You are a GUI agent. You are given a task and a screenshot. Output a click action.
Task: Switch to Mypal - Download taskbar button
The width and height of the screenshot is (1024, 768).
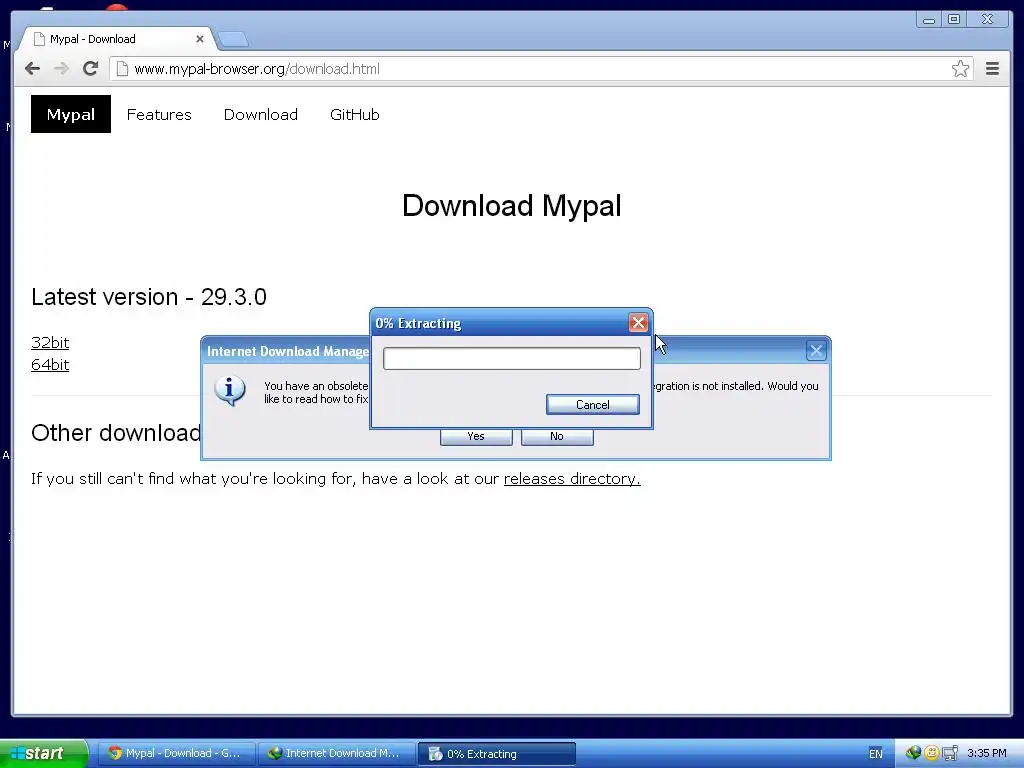177,754
